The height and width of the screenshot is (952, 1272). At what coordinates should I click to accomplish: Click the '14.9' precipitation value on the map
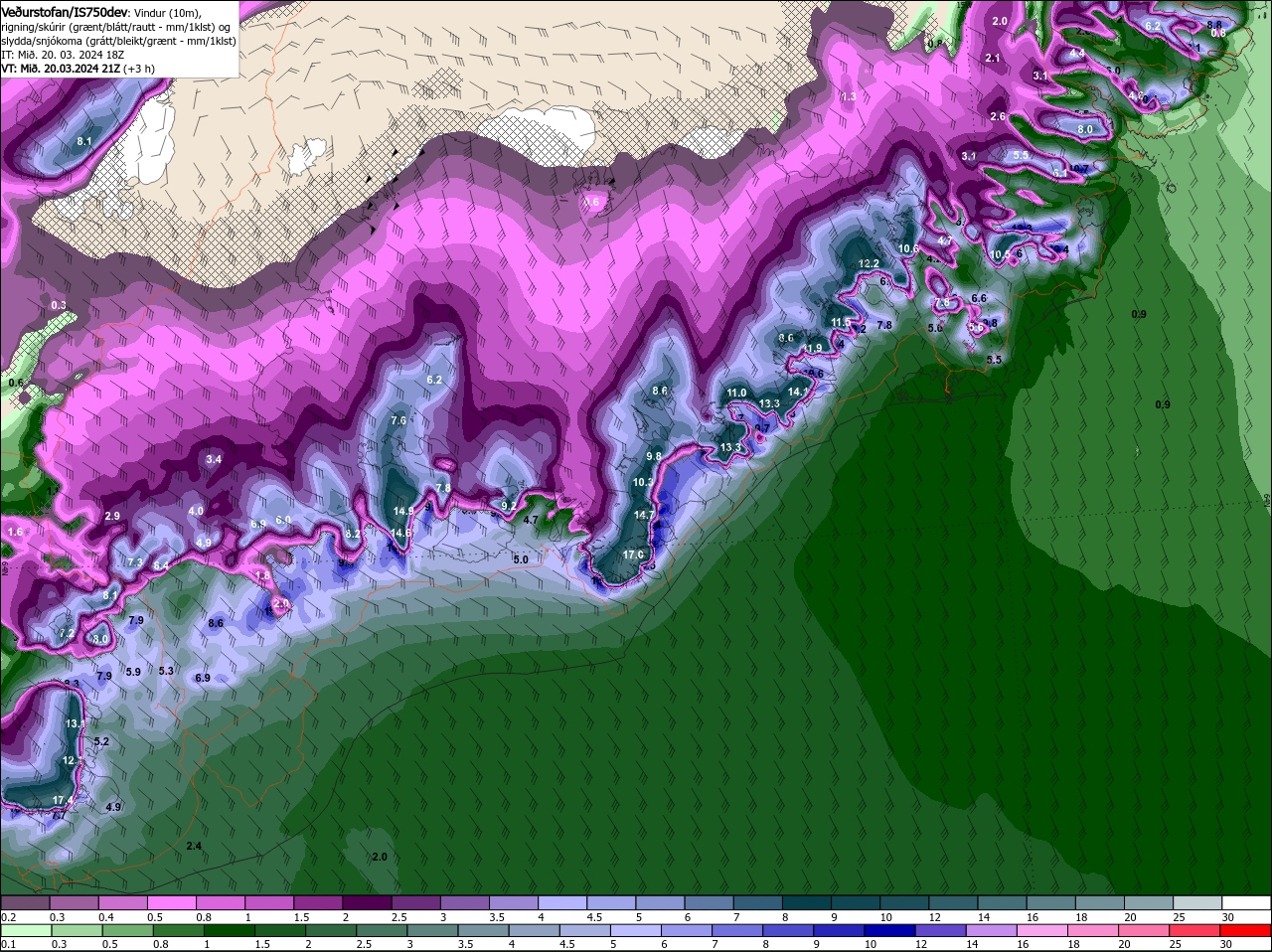click(x=403, y=511)
